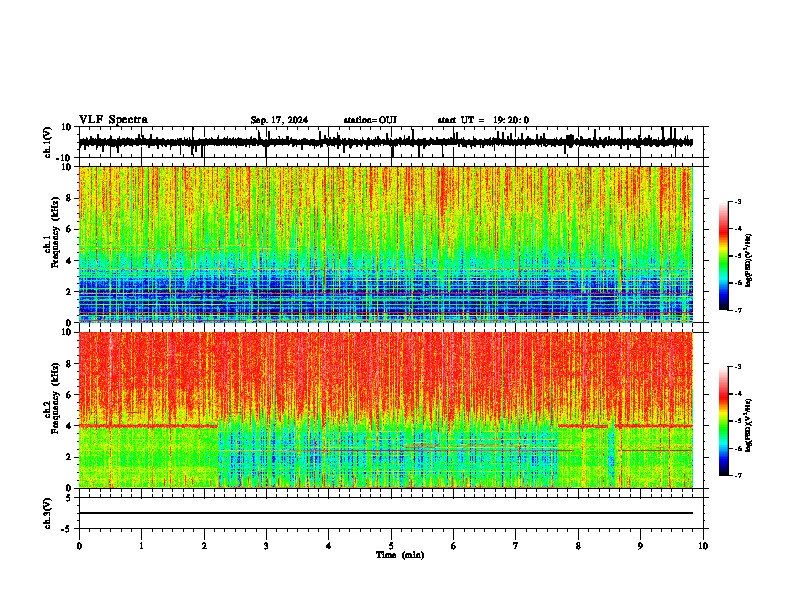Click time axis tick label "2"
Image resolution: width=792 pixels, height=612 pixels.
click(x=204, y=546)
